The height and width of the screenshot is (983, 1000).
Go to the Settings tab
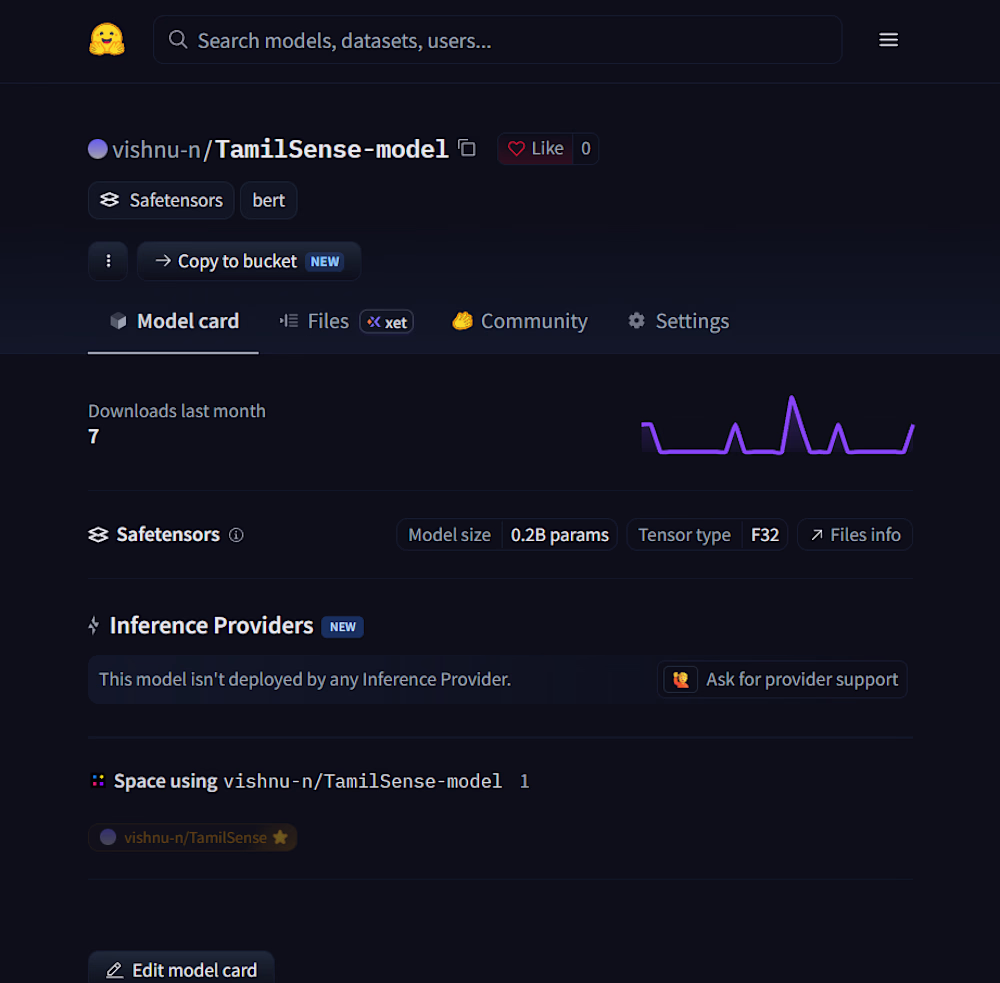(679, 321)
